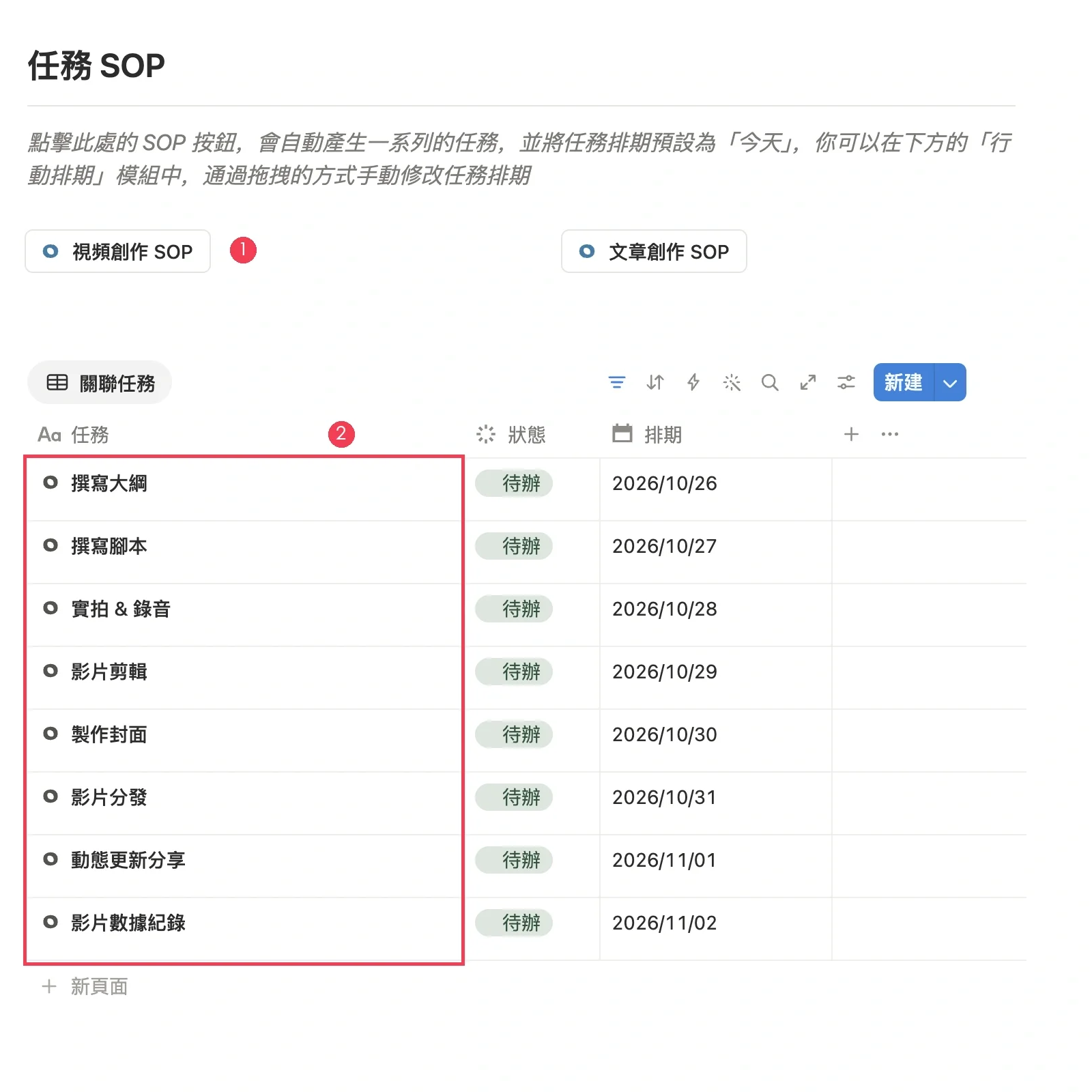The width and height of the screenshot is (1092, 1092).
Task: Open the 動態更新分享 task
Action: click(128, 860)
